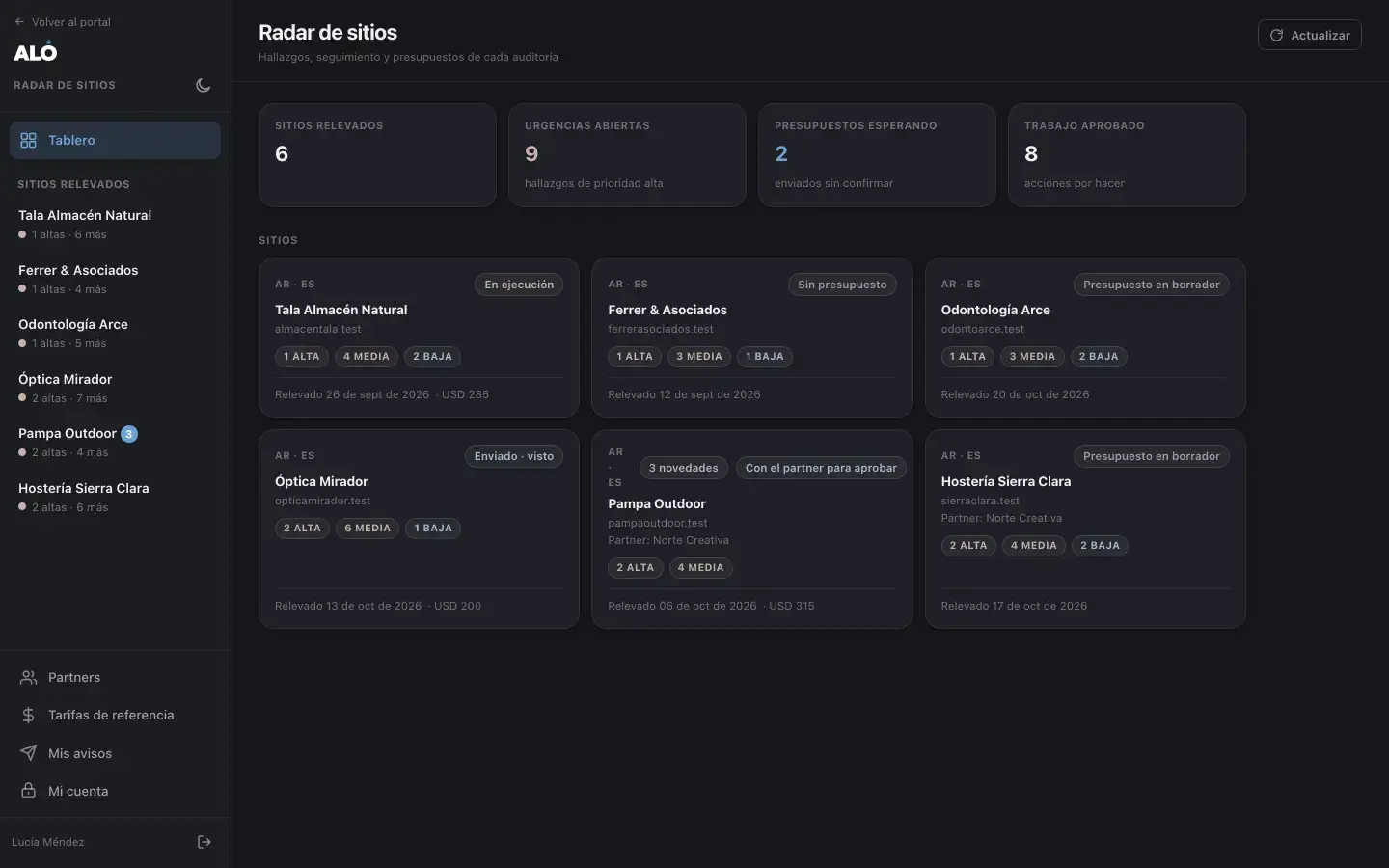Click the 2 BAJA tag on Hostería Sierra Clara
Screen dimensions: 1389x868
(1101, 546)
